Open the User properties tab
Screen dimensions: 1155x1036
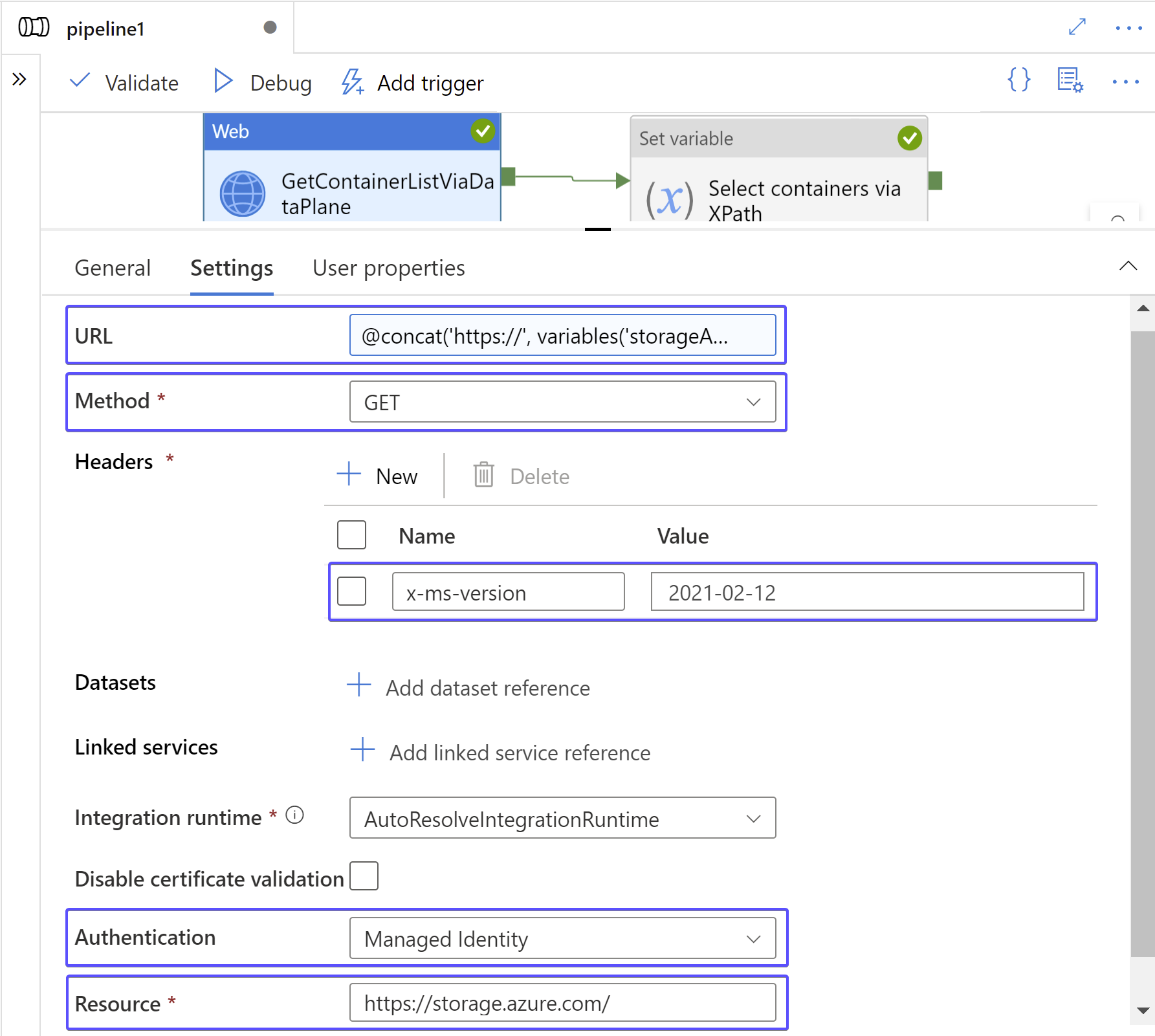coord(388,268)
